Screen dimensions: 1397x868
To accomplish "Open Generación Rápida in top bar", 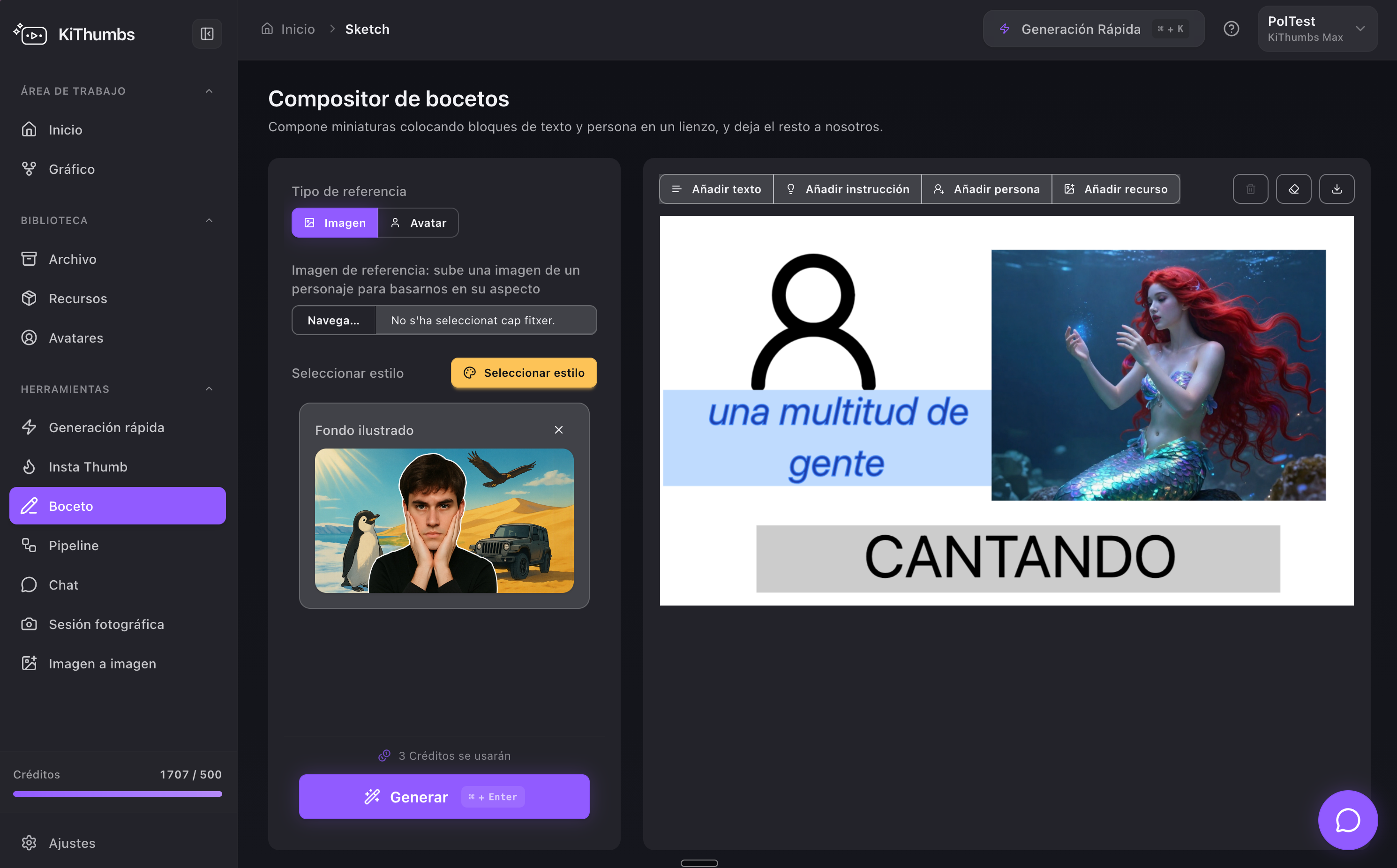I will click(x=1093, y=29).
